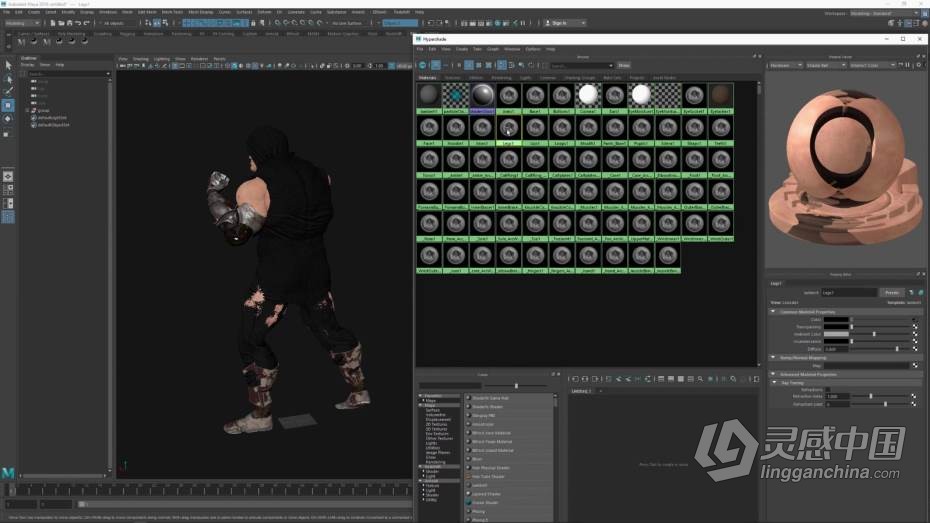Click Input and output connections graph icon

[x=585, y=379]
